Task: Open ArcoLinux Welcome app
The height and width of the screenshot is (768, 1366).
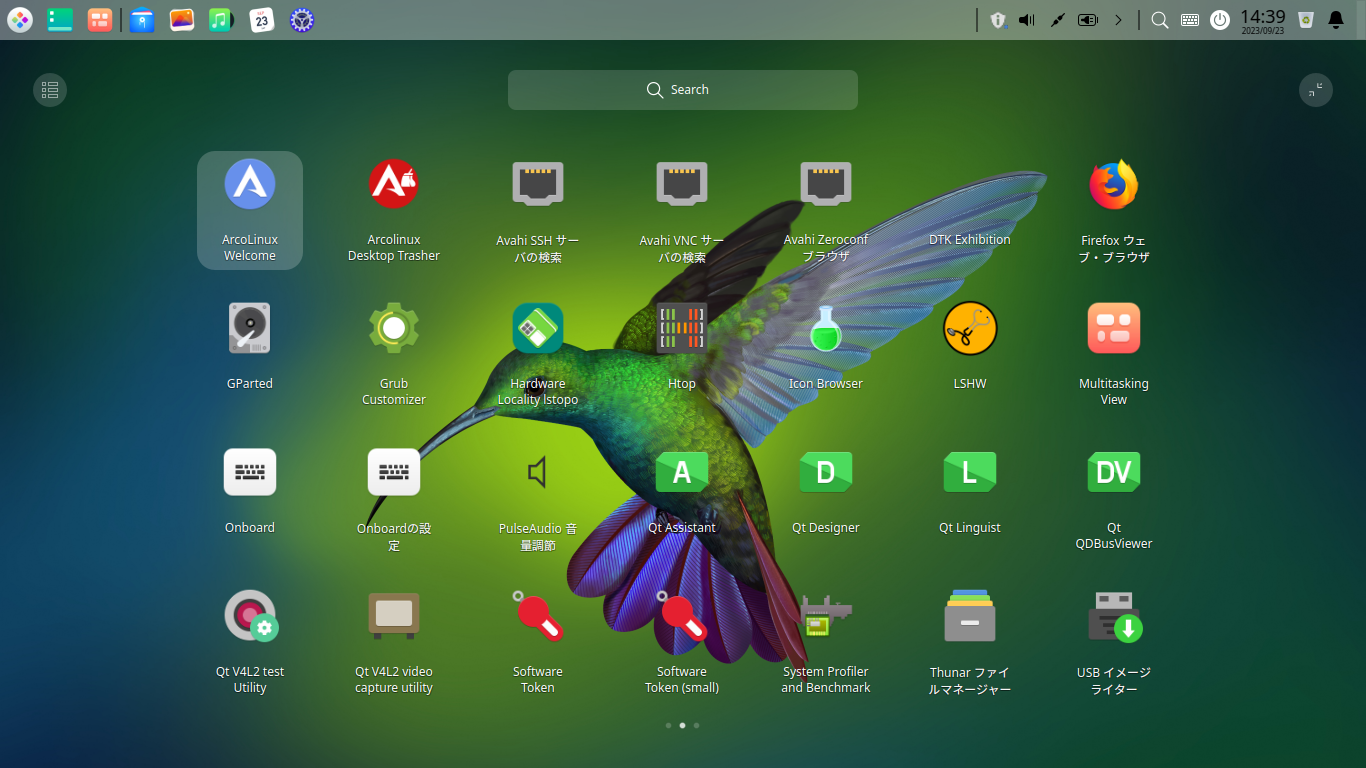Action: click(x=250, y=210)
